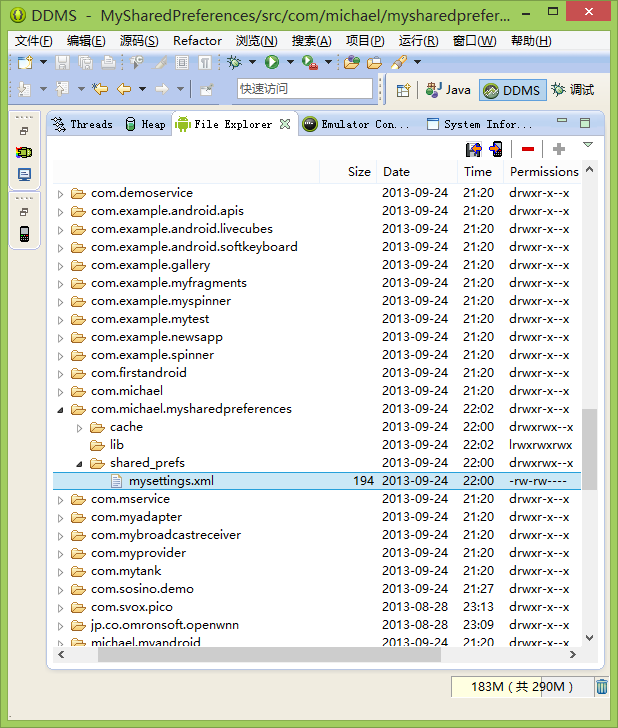Open the 文件(F) menu
Image resolution: width=618 pixels, height=728 pixels.
coord(33,41)
